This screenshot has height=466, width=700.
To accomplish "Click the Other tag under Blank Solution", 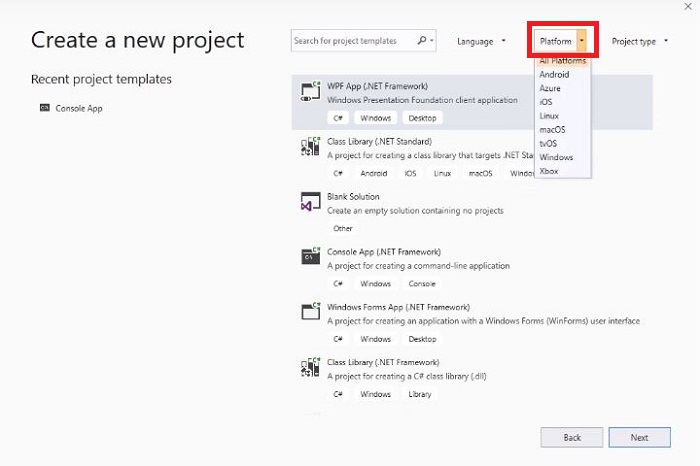I will tap(343, 229).
